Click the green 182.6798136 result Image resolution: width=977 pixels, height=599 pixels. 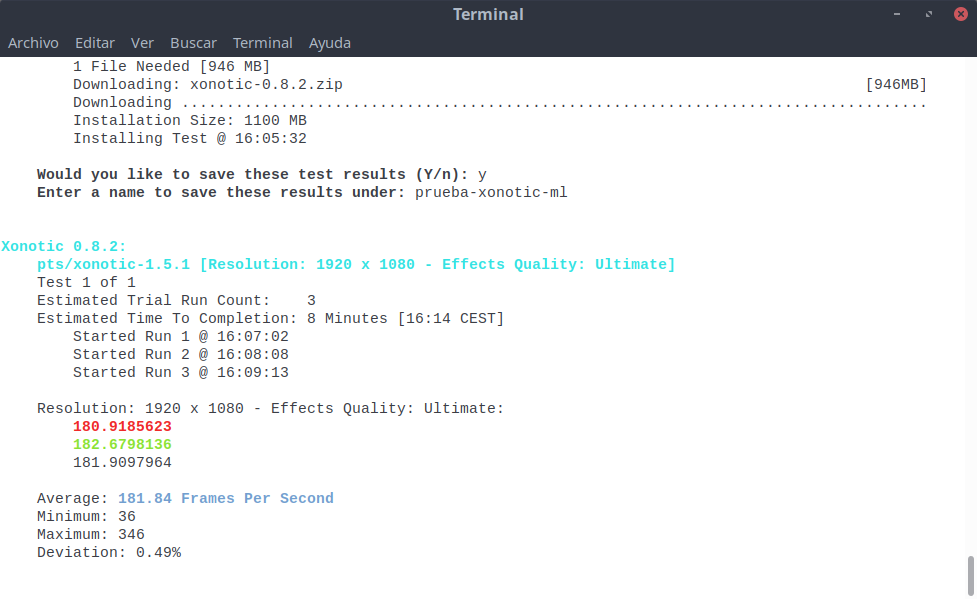(x=122, y=444)
